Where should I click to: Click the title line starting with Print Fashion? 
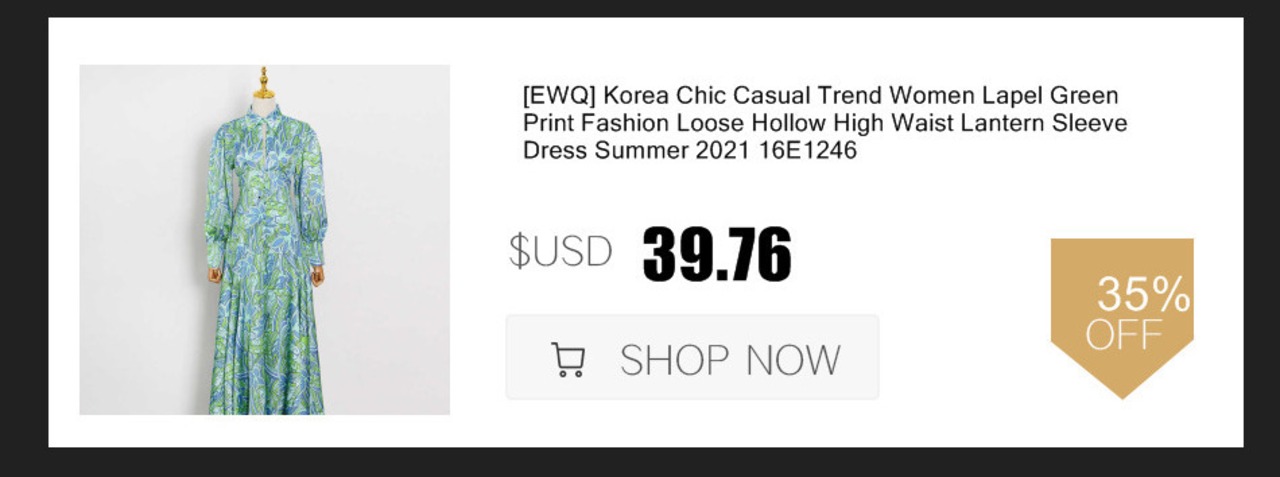tap(825, 124)
